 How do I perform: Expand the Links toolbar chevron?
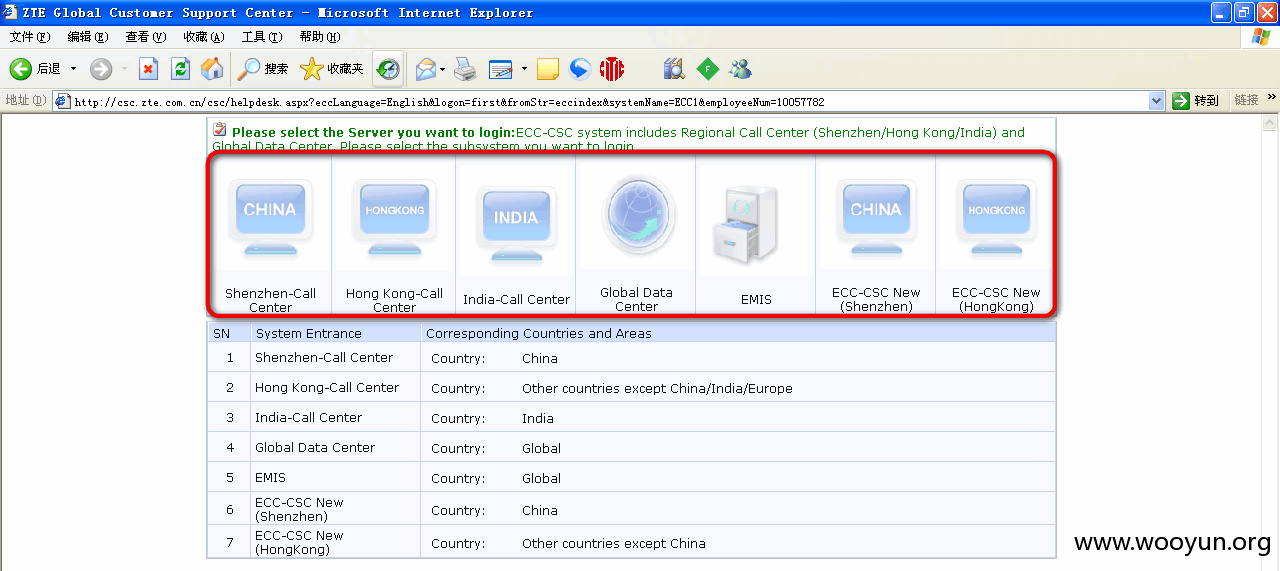[1272, 98]
